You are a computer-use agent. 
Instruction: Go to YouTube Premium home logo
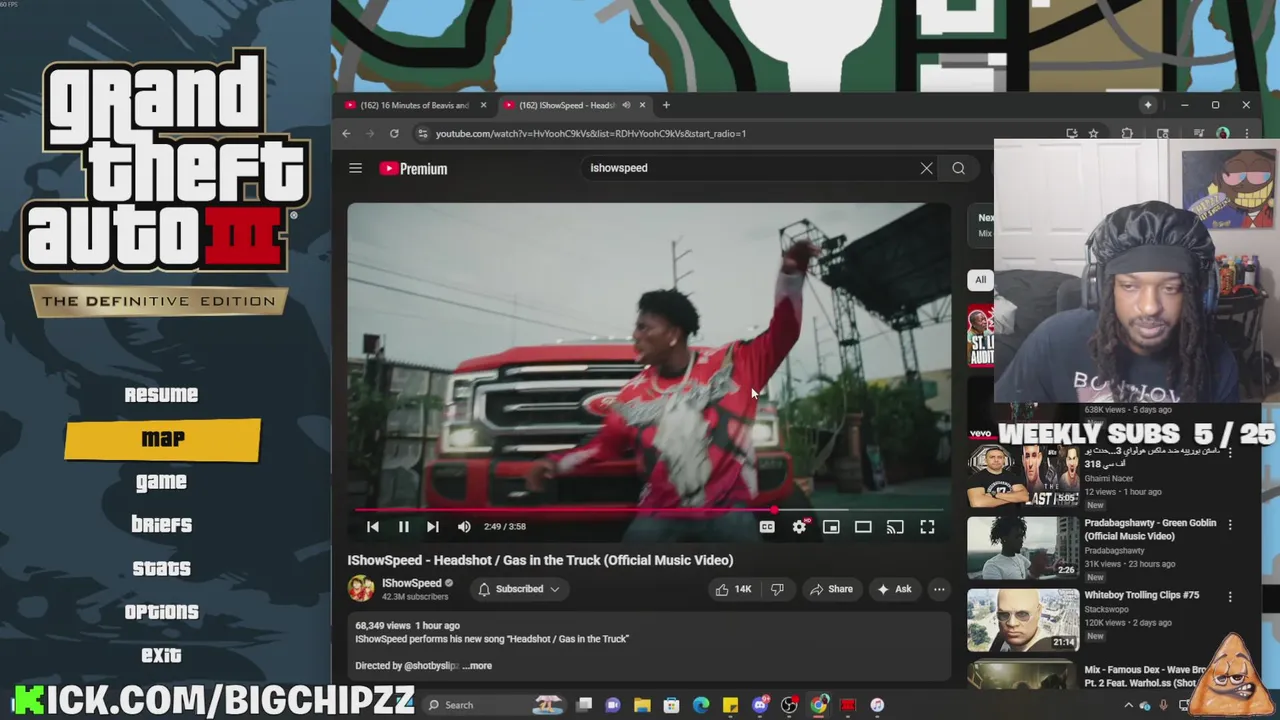[413, 169]
